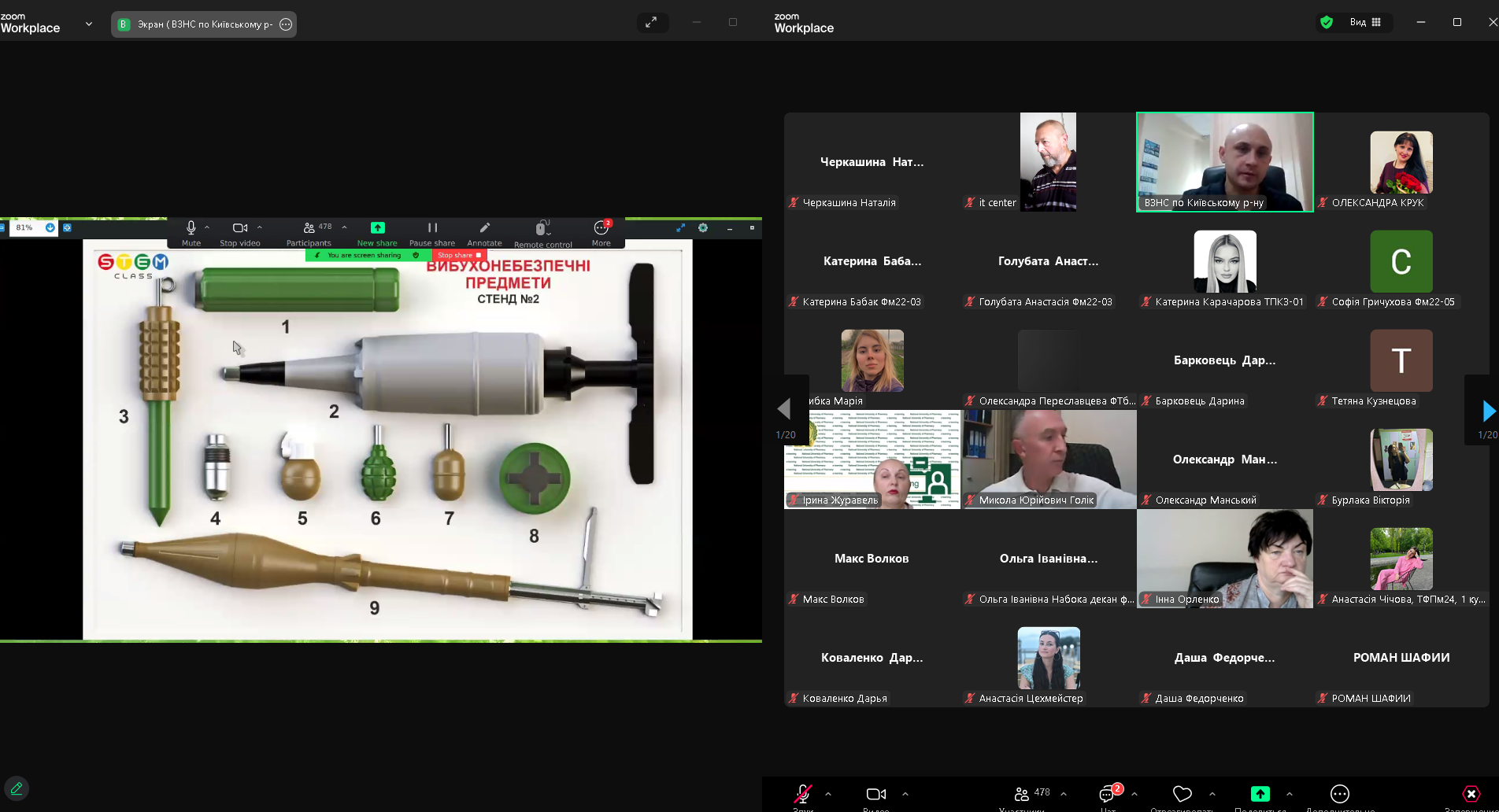Select the ВЗНС по Київському р-ну video tile

tap(1225, 162)
